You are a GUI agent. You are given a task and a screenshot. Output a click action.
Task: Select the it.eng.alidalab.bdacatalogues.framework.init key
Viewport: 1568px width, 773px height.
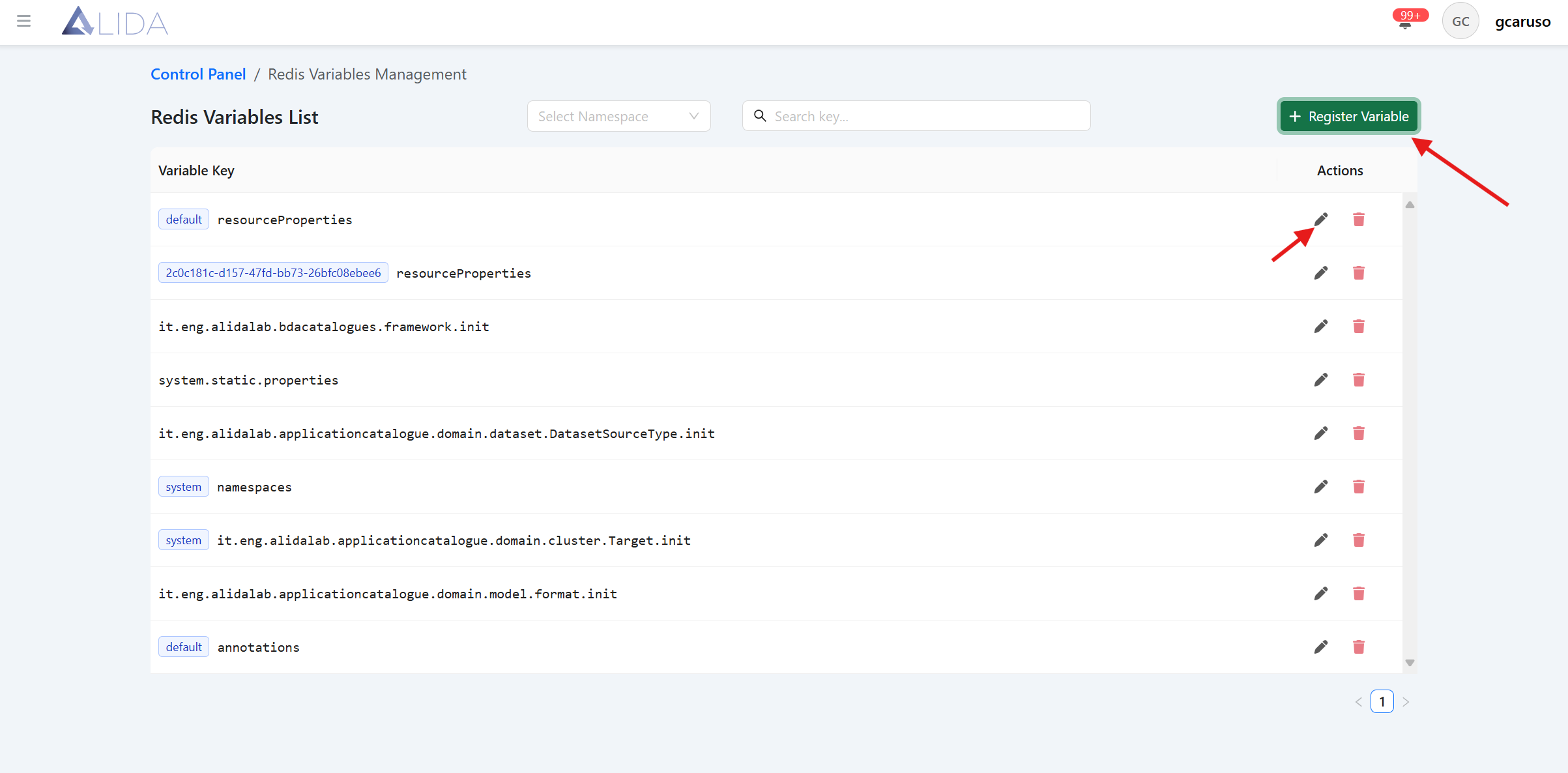pos(324,327)
